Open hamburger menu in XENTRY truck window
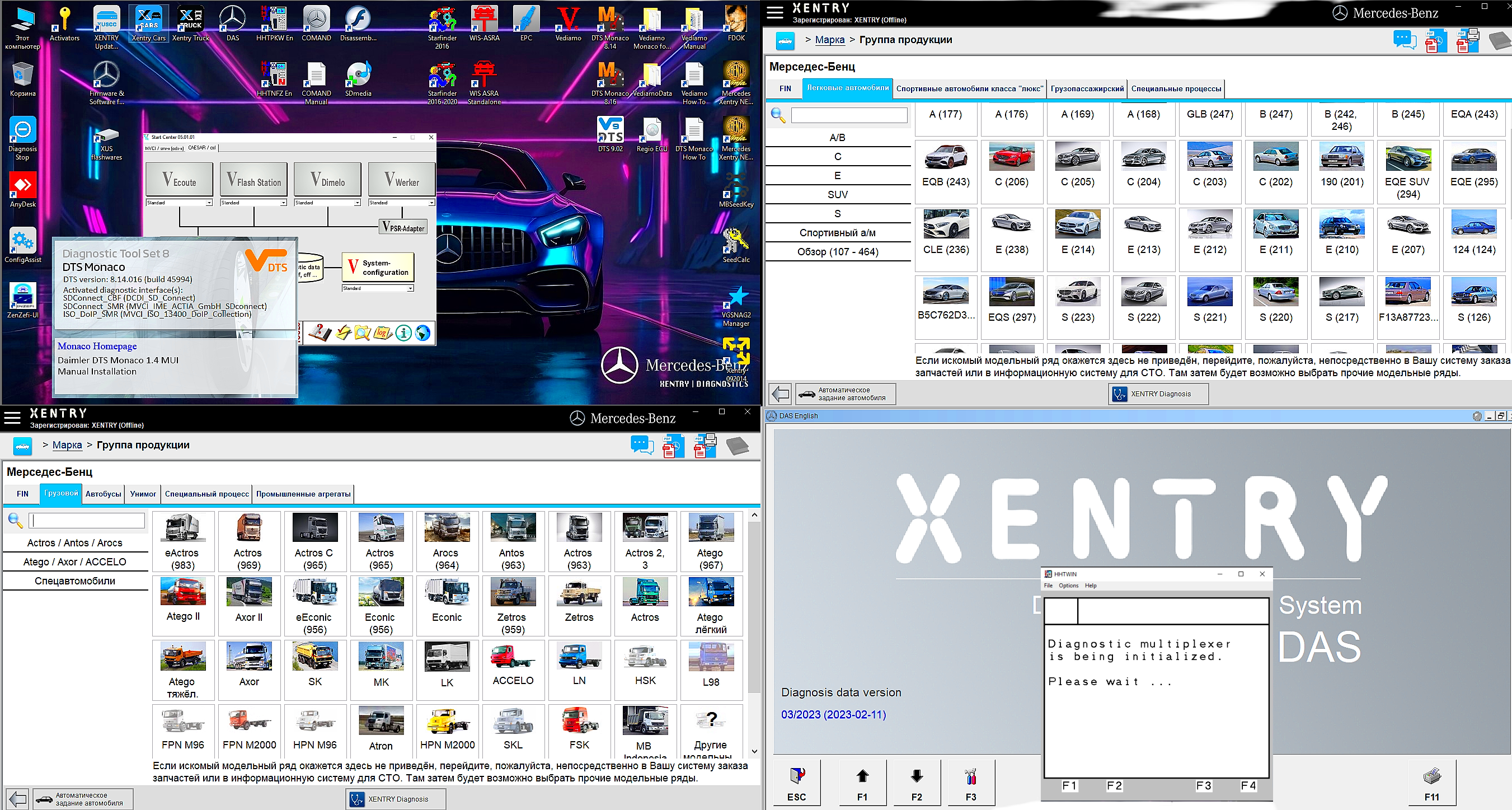Viewport: 1512px width, 810px height. pos(12,418)
